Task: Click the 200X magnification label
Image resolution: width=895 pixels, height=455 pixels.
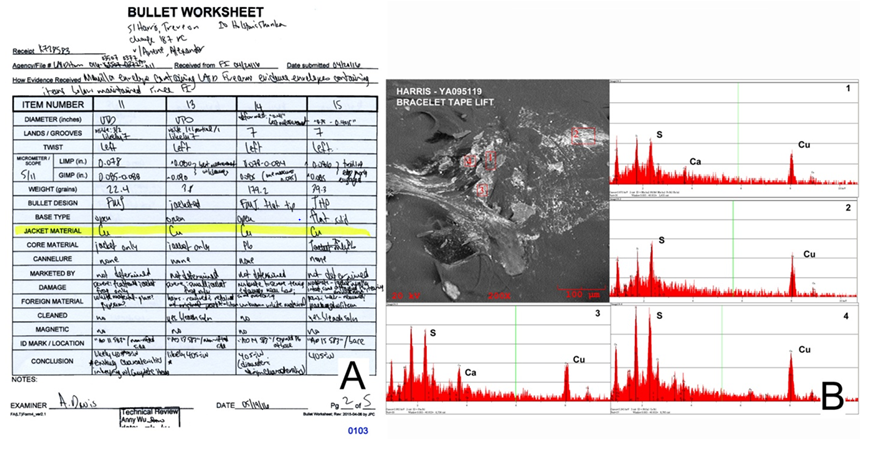Action: [x=498, y=296]
